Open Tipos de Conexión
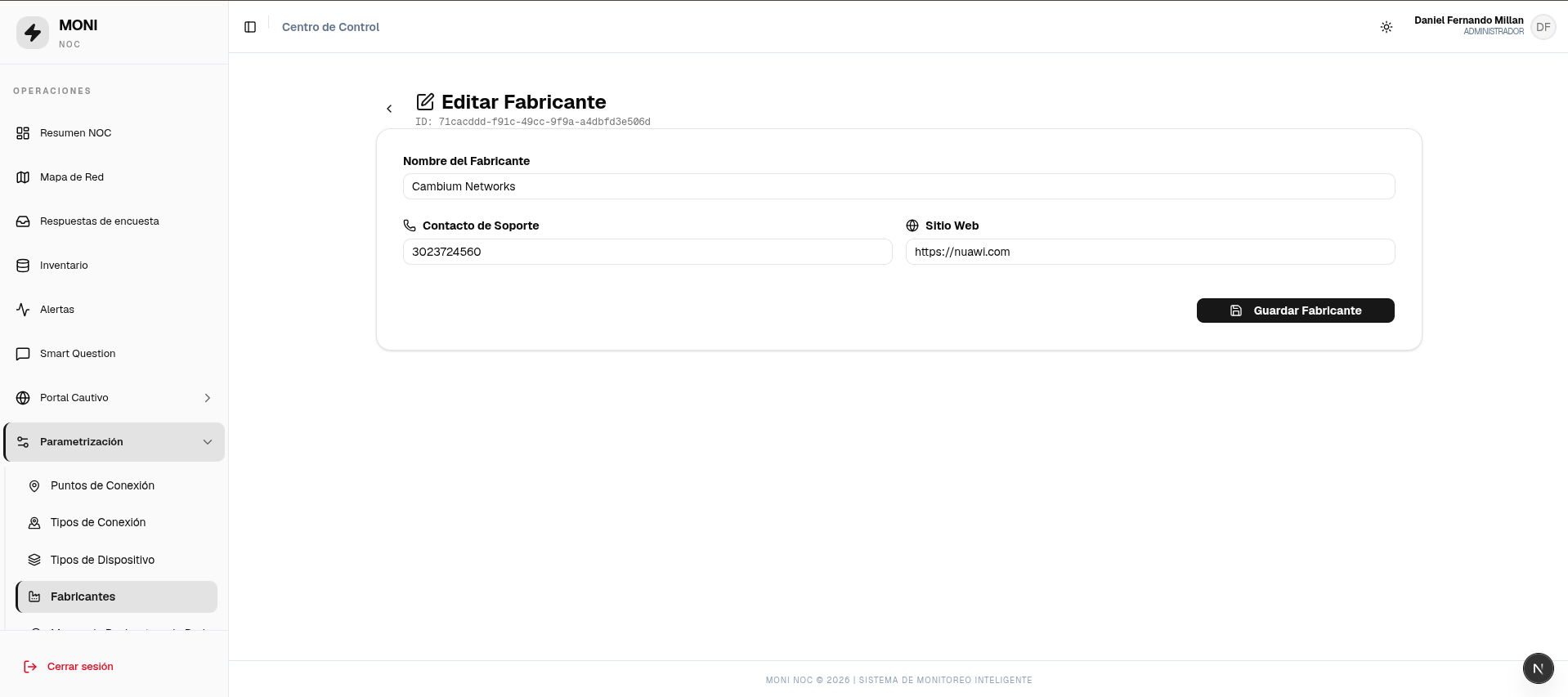The image size is (1568, 697). [117, 522]
